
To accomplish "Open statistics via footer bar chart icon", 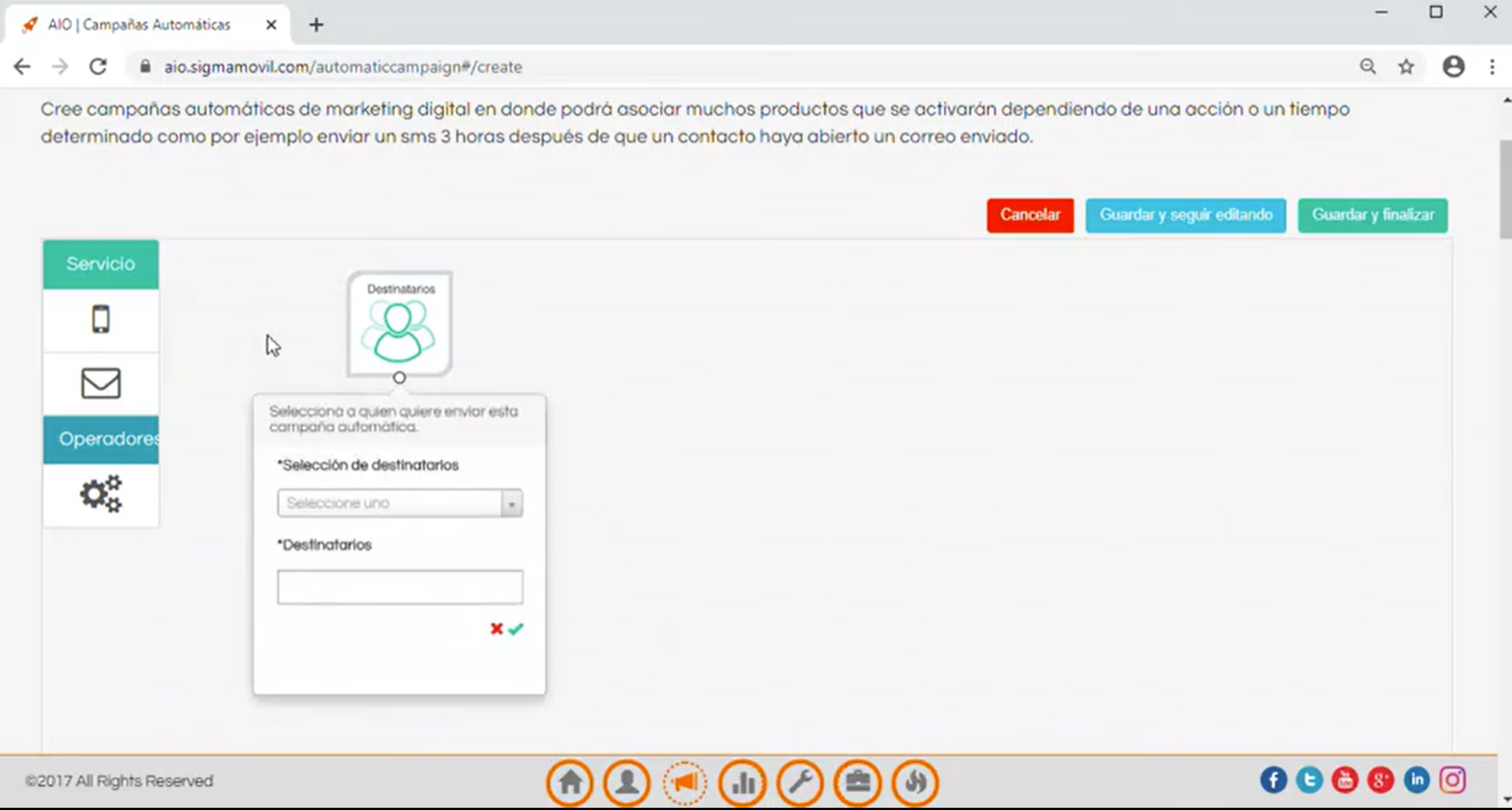I will pyautogui.click(x=742, y=782).
